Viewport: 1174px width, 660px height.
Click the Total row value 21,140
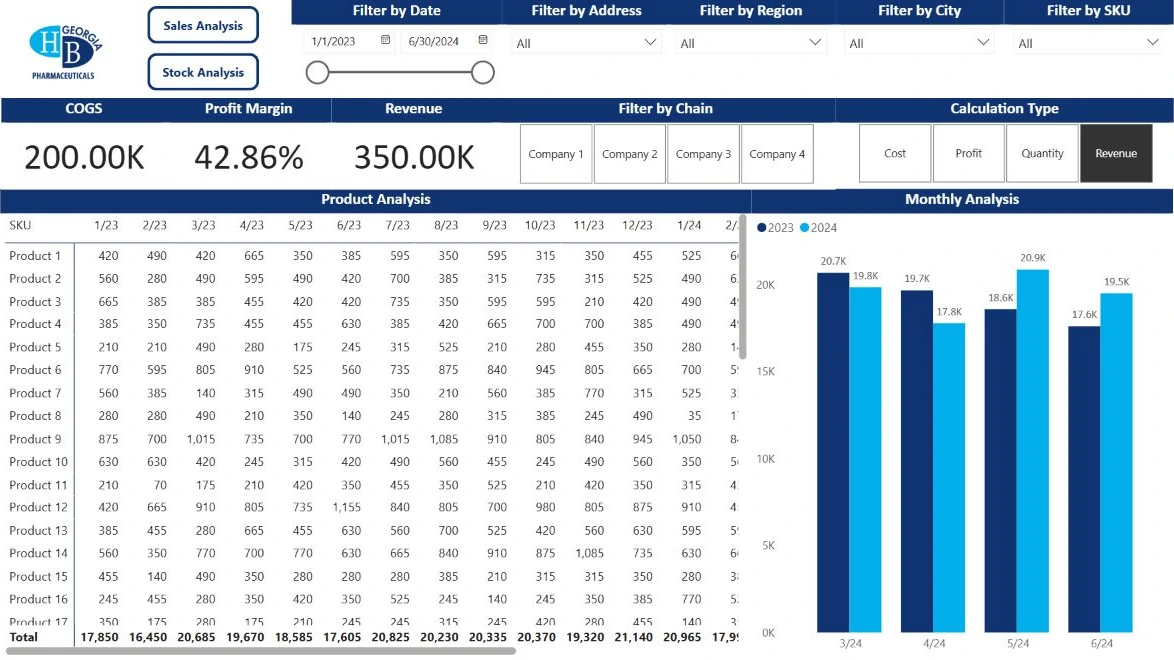[x=633, y=638]
